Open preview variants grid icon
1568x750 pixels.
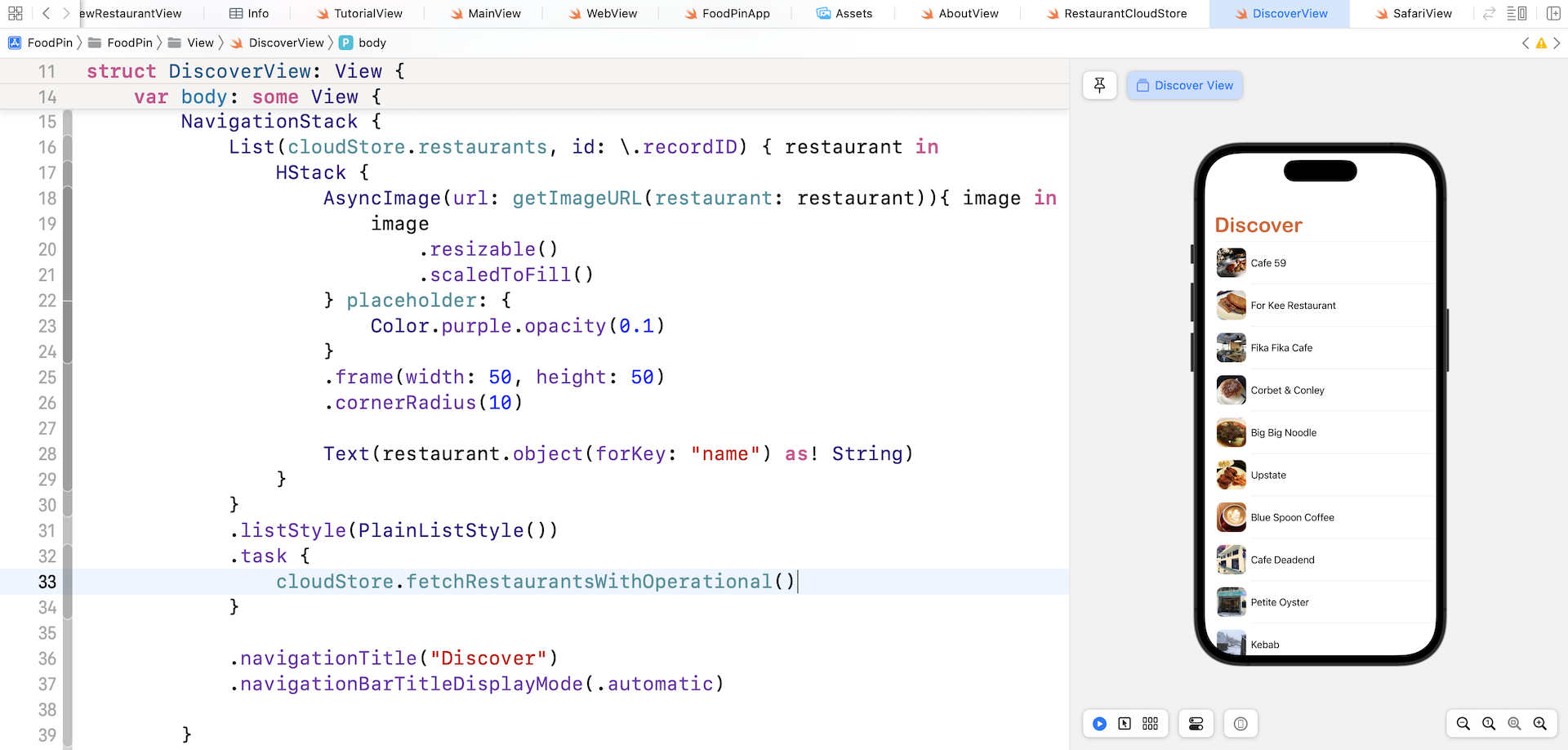pos(1151,724)
